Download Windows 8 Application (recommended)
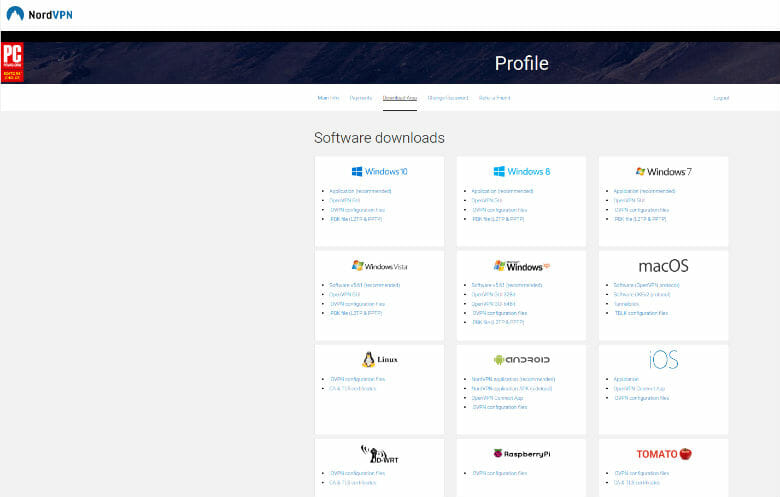Viewport: 780px width, 497px height. pos(502,191)
